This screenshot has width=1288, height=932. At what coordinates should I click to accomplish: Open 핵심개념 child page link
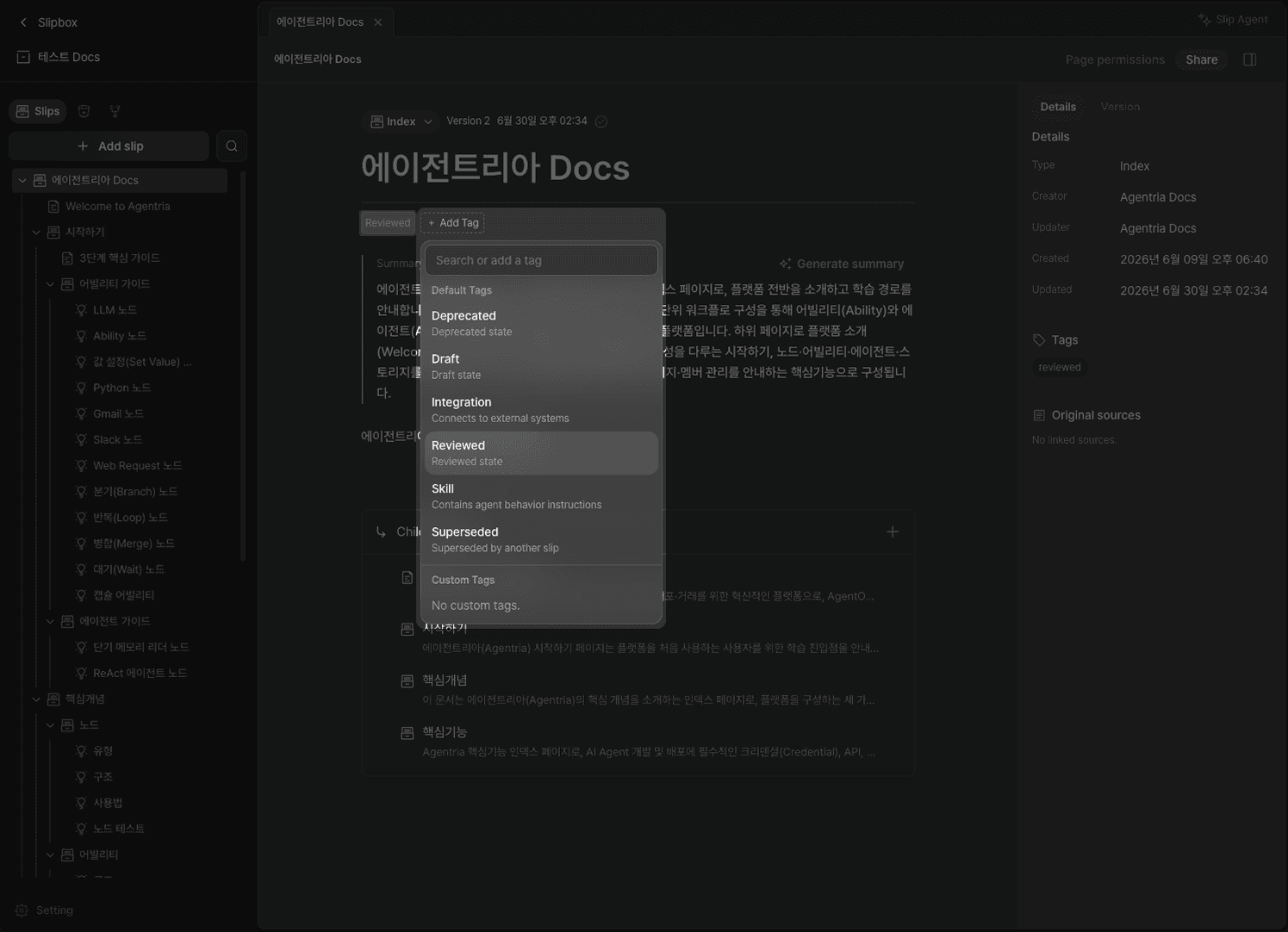(445, 680)
